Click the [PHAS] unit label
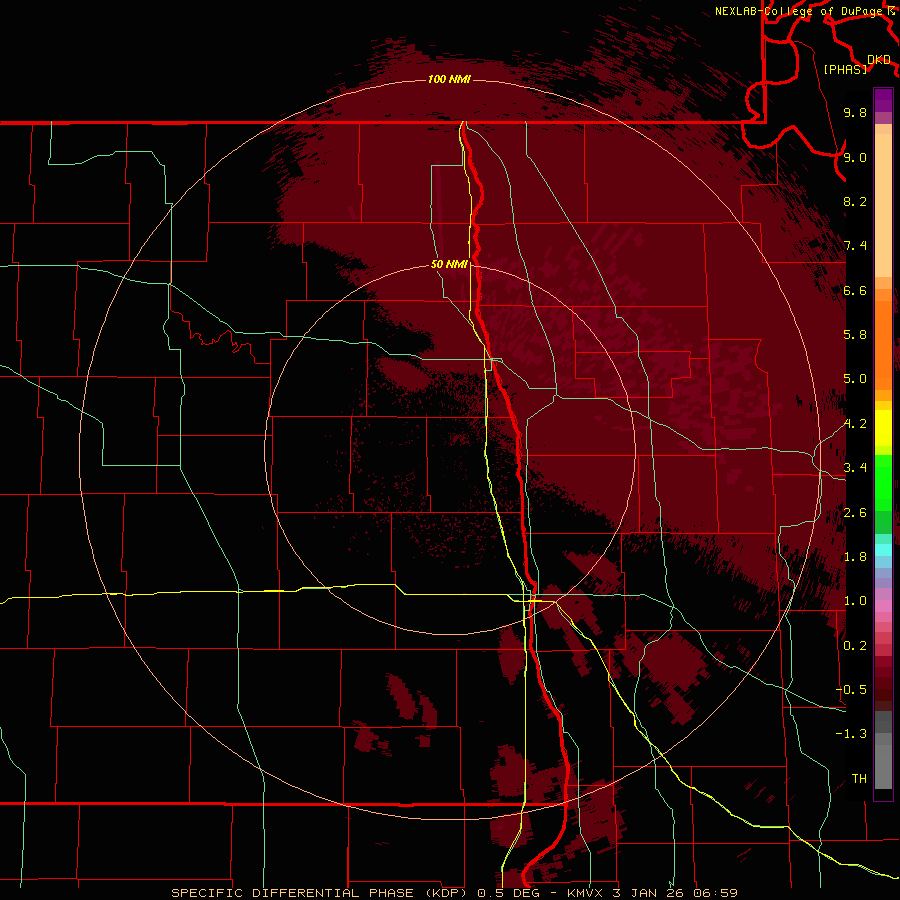The height and width of the screenshot is (900, 900). [x=845, y=69]
